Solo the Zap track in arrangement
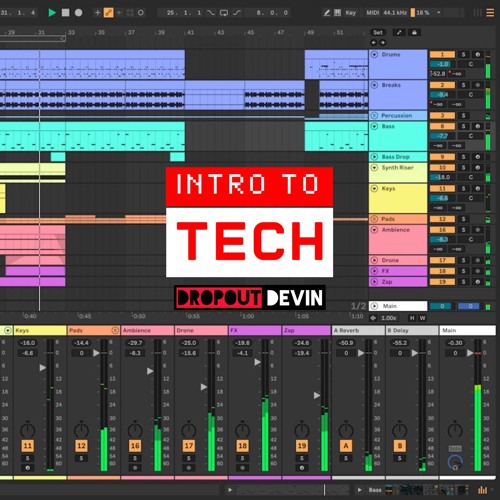The width and height of the screenshot is (500, 500). [x=463, y=282]
